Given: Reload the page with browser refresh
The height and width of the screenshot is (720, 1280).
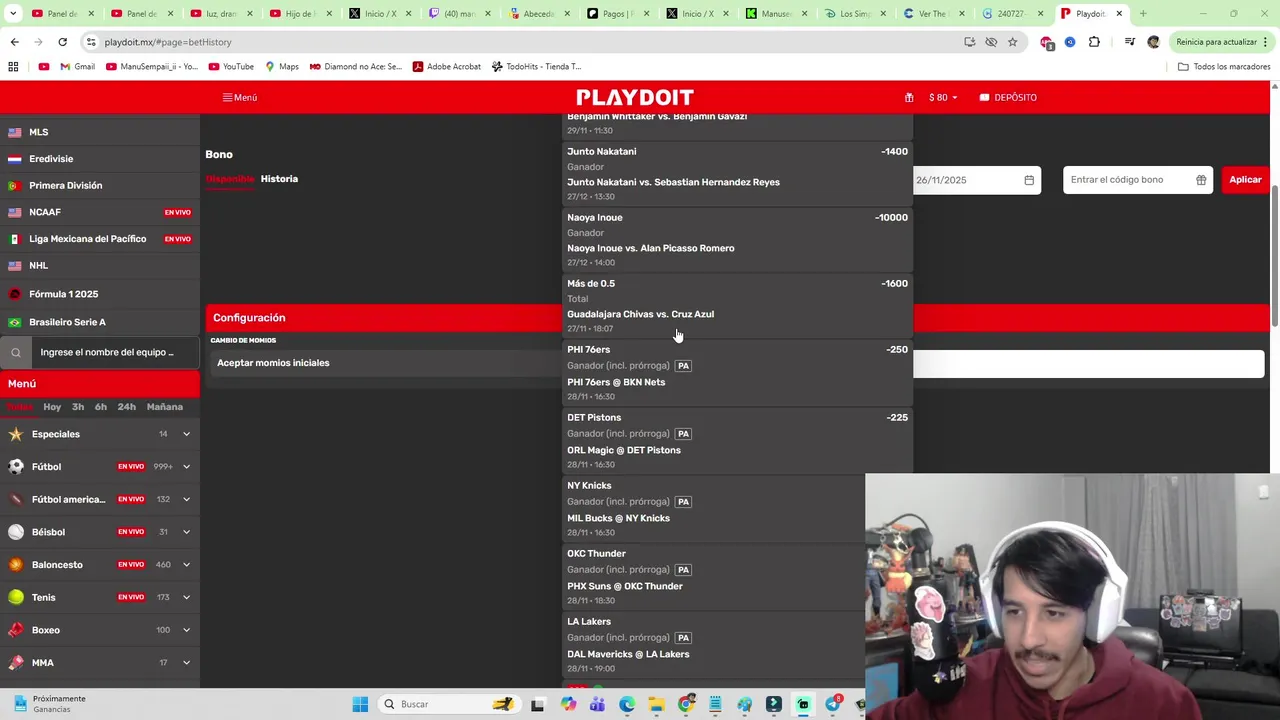Looking at the screenshot, I should (62, 42).
